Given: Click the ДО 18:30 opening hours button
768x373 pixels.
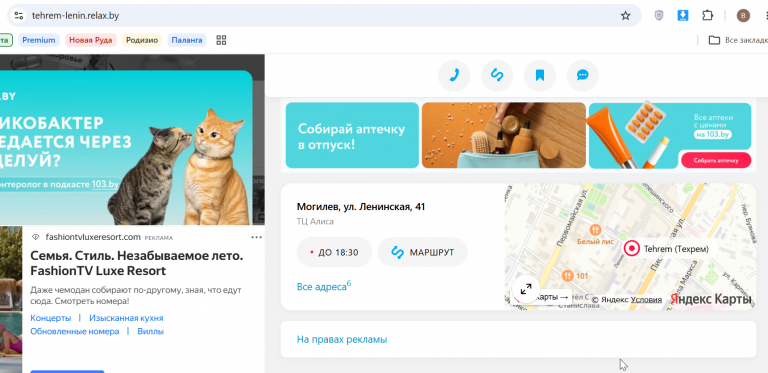Looking at the screenshot, I should point(334,253).
